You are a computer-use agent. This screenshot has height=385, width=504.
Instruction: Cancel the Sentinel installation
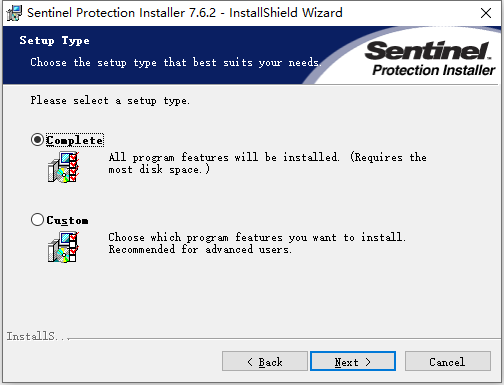click(x=448, y=361)
